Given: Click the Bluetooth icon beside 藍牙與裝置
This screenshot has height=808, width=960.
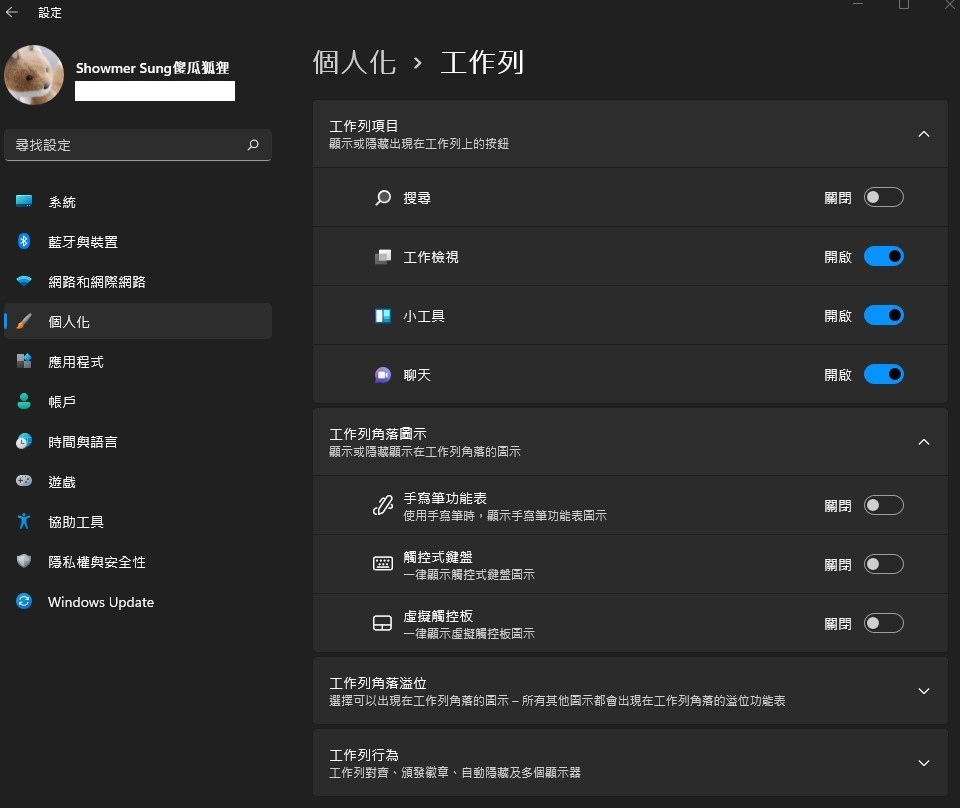Looking at the screenshot, I should pyautogui.click(x=24, y=241).
